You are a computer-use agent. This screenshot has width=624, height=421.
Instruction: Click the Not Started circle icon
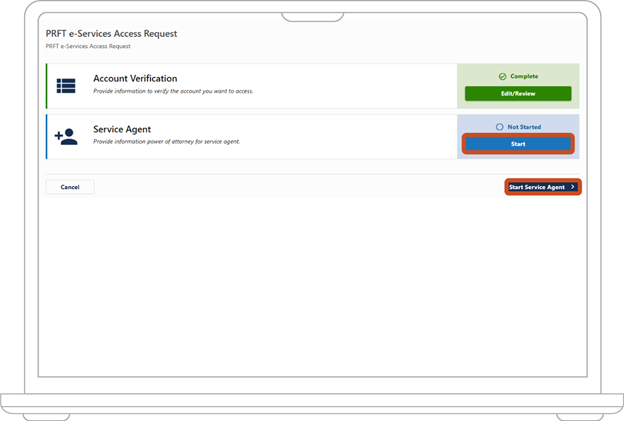[x=499, y=127]
